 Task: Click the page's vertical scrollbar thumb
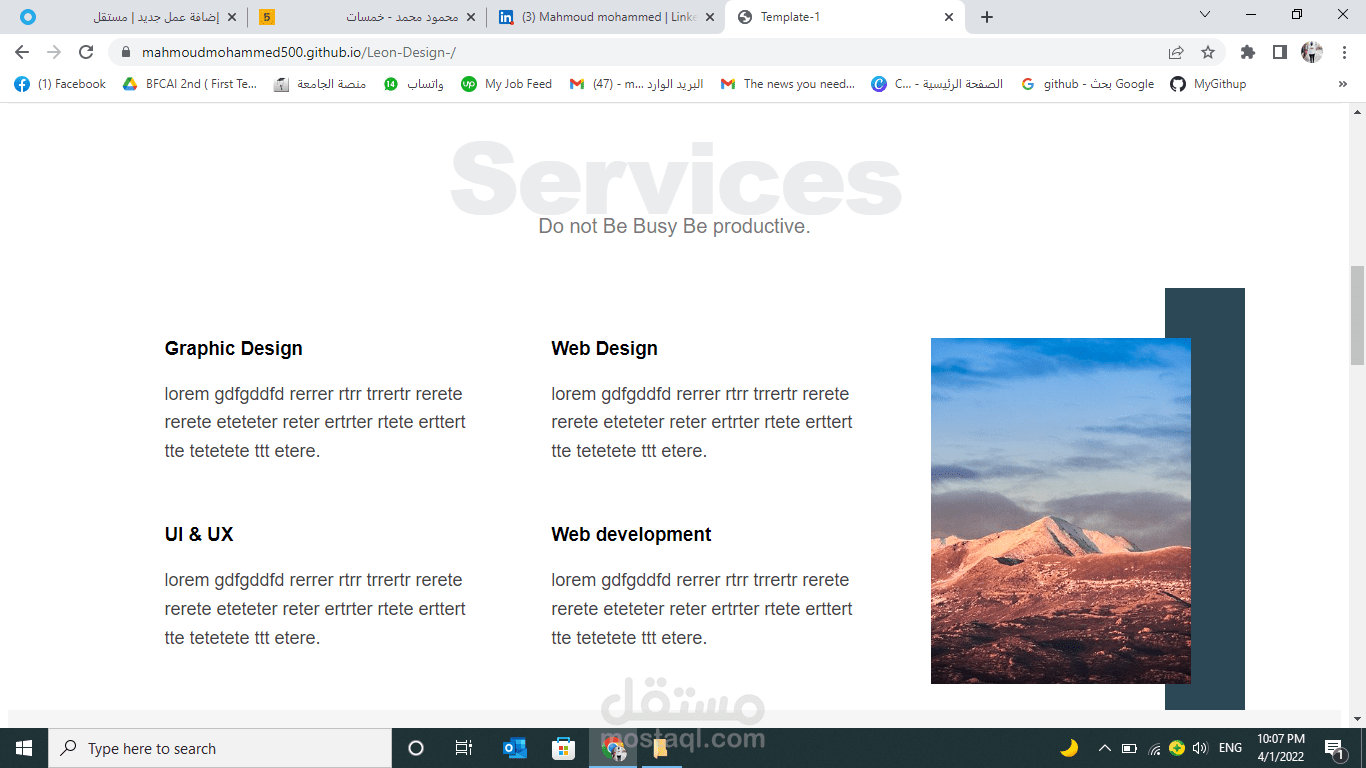click(1357, 315)
